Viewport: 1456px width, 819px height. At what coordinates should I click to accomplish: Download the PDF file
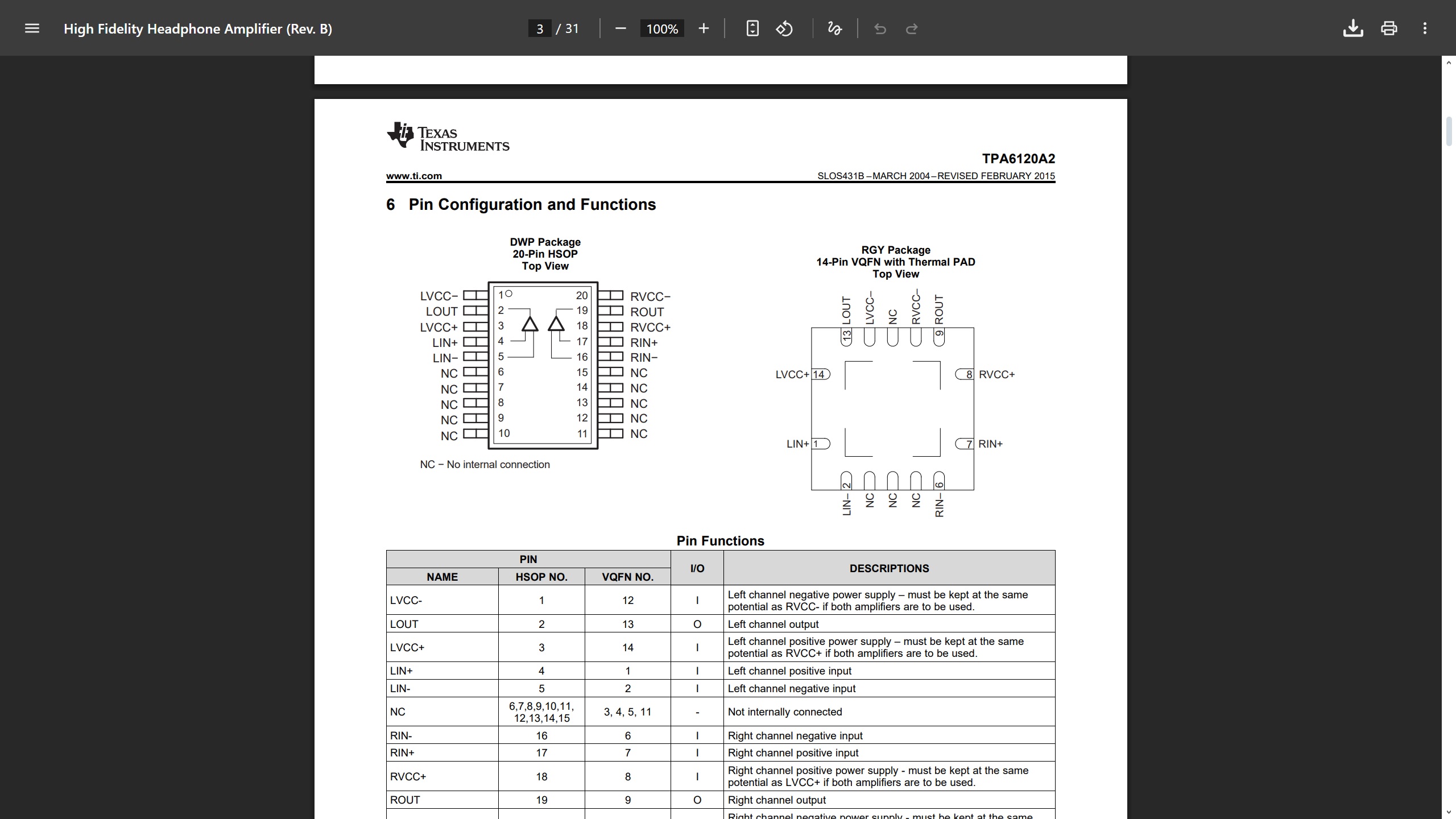pos(1353,28)
